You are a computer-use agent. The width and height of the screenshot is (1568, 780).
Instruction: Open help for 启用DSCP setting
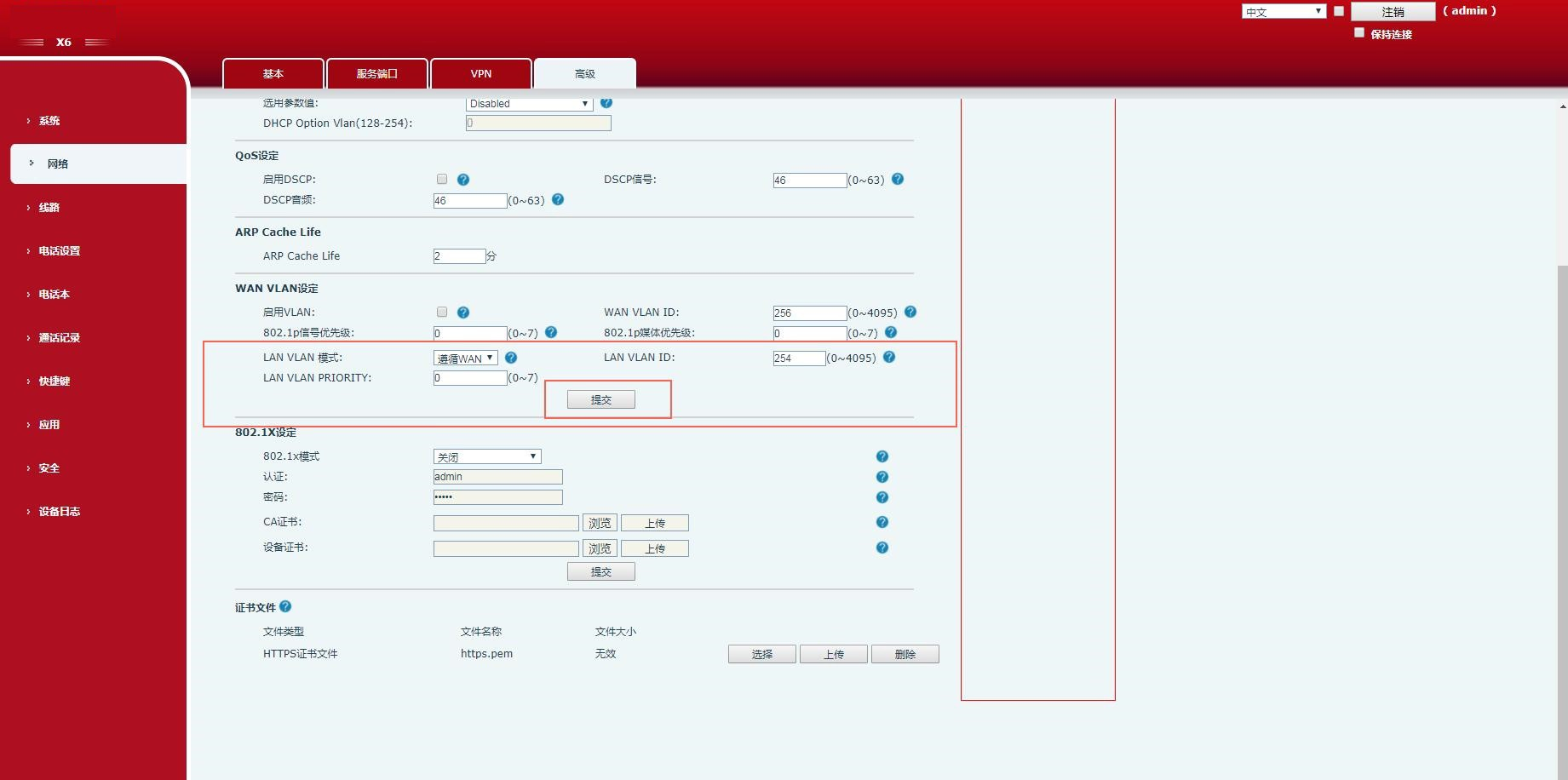[x=463, y=179]
